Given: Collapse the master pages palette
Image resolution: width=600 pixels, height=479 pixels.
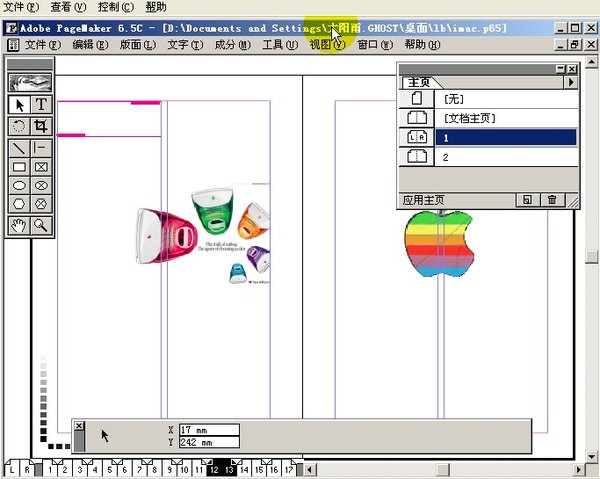Looking at the screenshot, I should 561,69.
